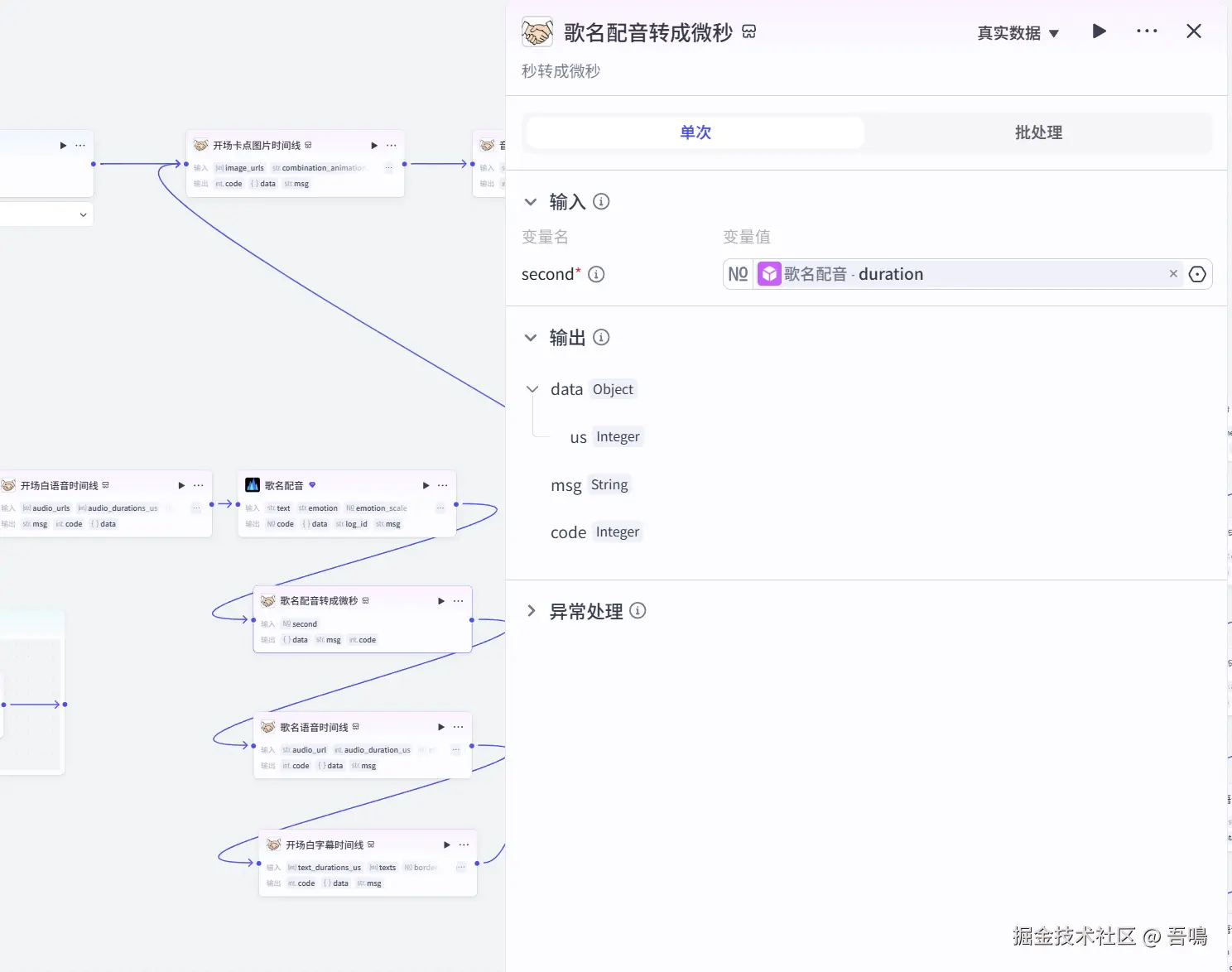This screenshot has width=1232, height=972.
Task: Close the node configuration panel
Action: coord(1193,31)
